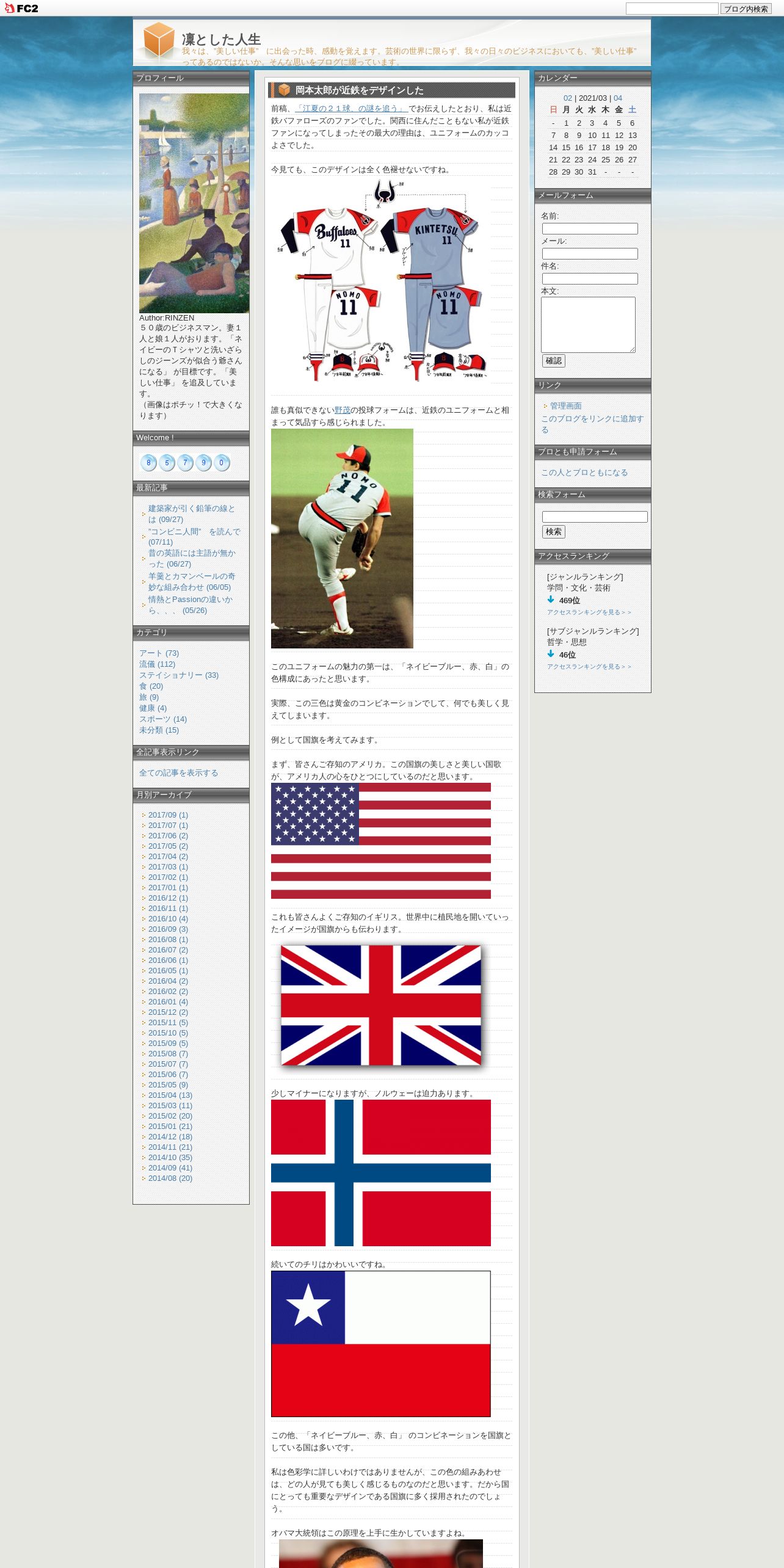Open the 2015/04 (13) archive

click(x=170, y=1095)
